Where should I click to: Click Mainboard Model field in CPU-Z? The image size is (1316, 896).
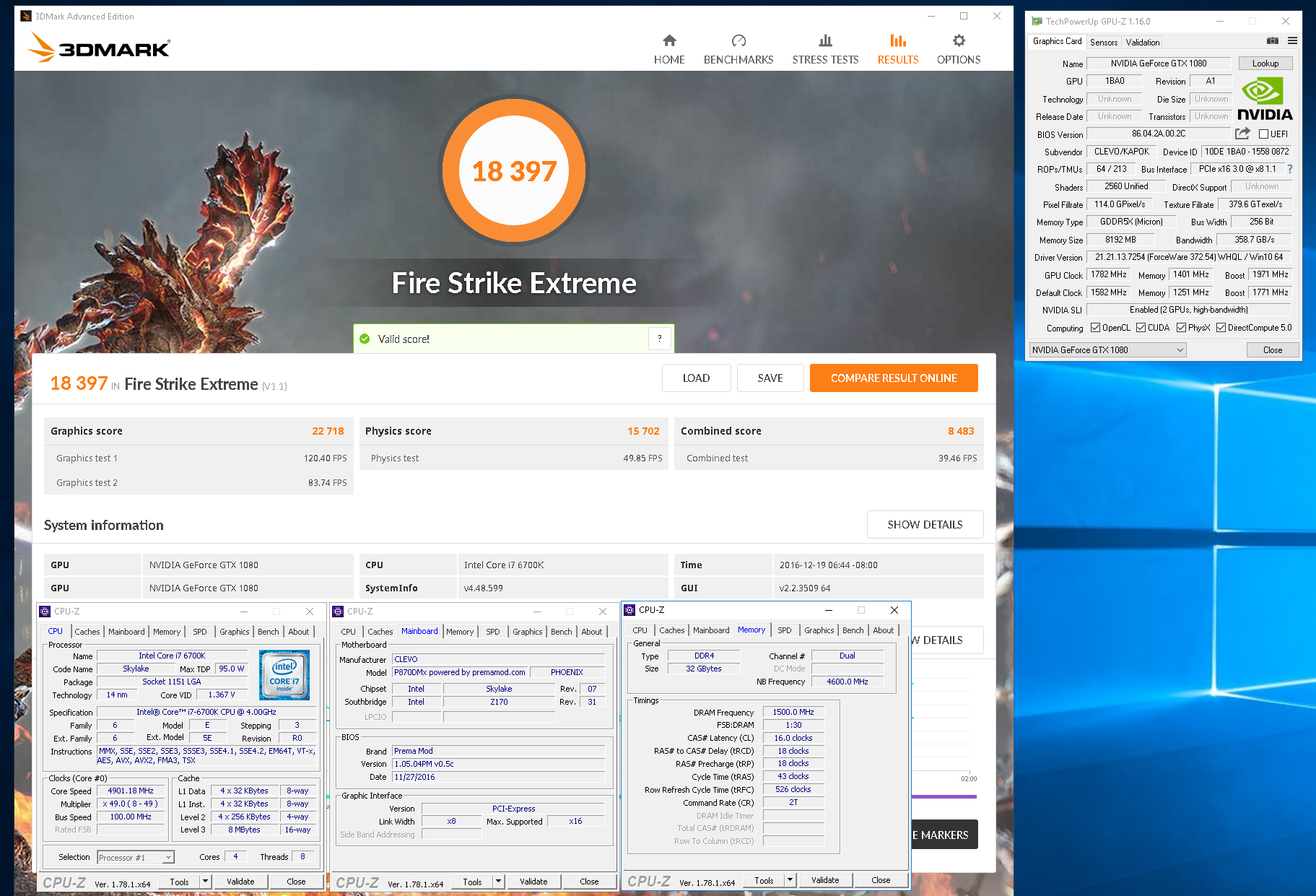point(460,673)
